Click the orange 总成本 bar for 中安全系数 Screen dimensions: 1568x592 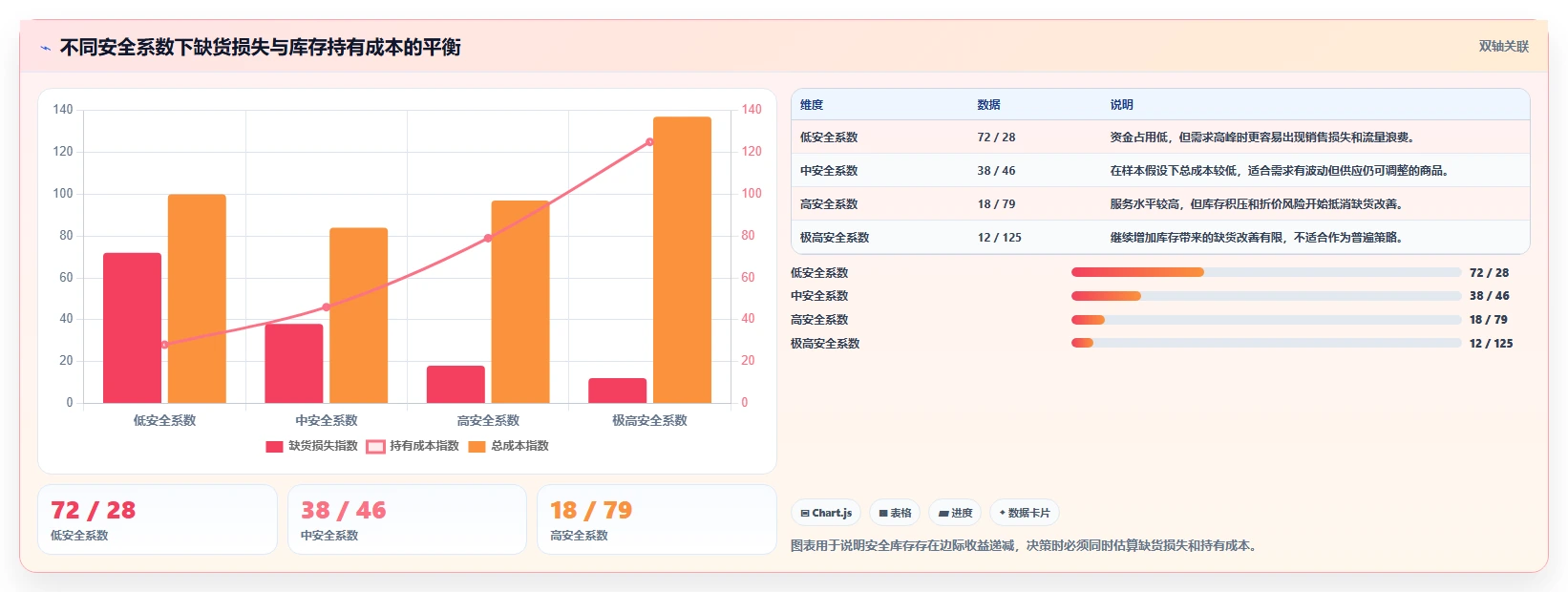[x=358, y=315]
